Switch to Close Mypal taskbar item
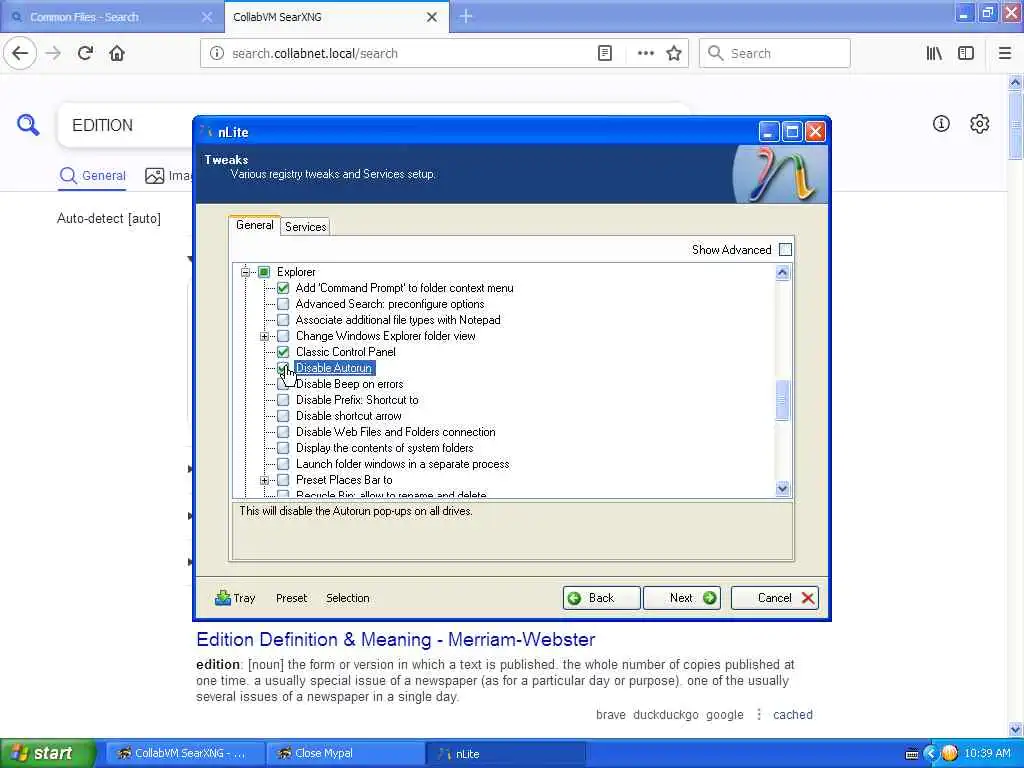 345,753
